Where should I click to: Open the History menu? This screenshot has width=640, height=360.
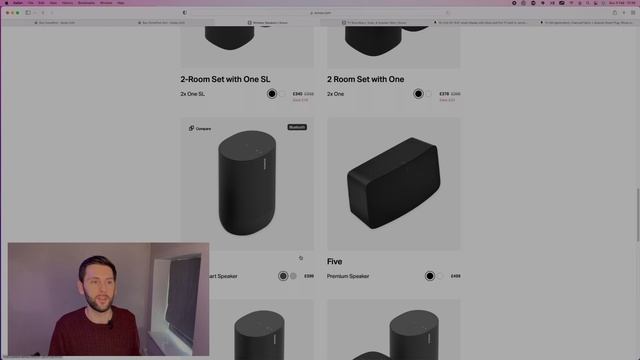click(67, 3)
